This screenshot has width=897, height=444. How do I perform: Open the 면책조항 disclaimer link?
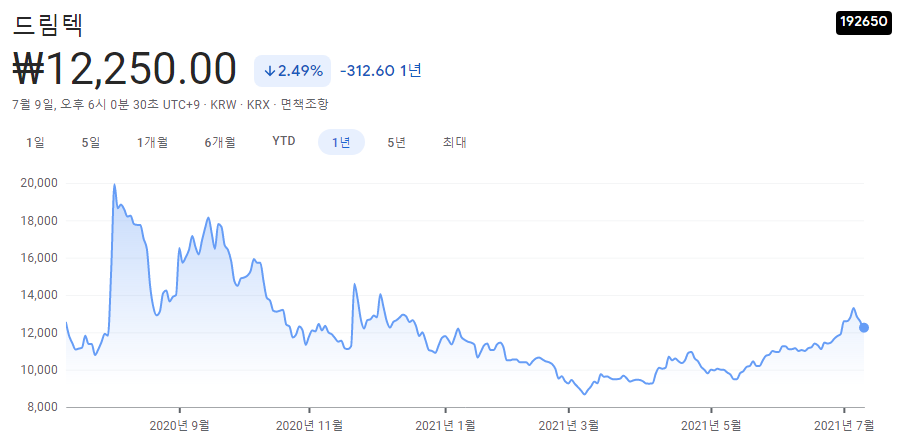305,105
